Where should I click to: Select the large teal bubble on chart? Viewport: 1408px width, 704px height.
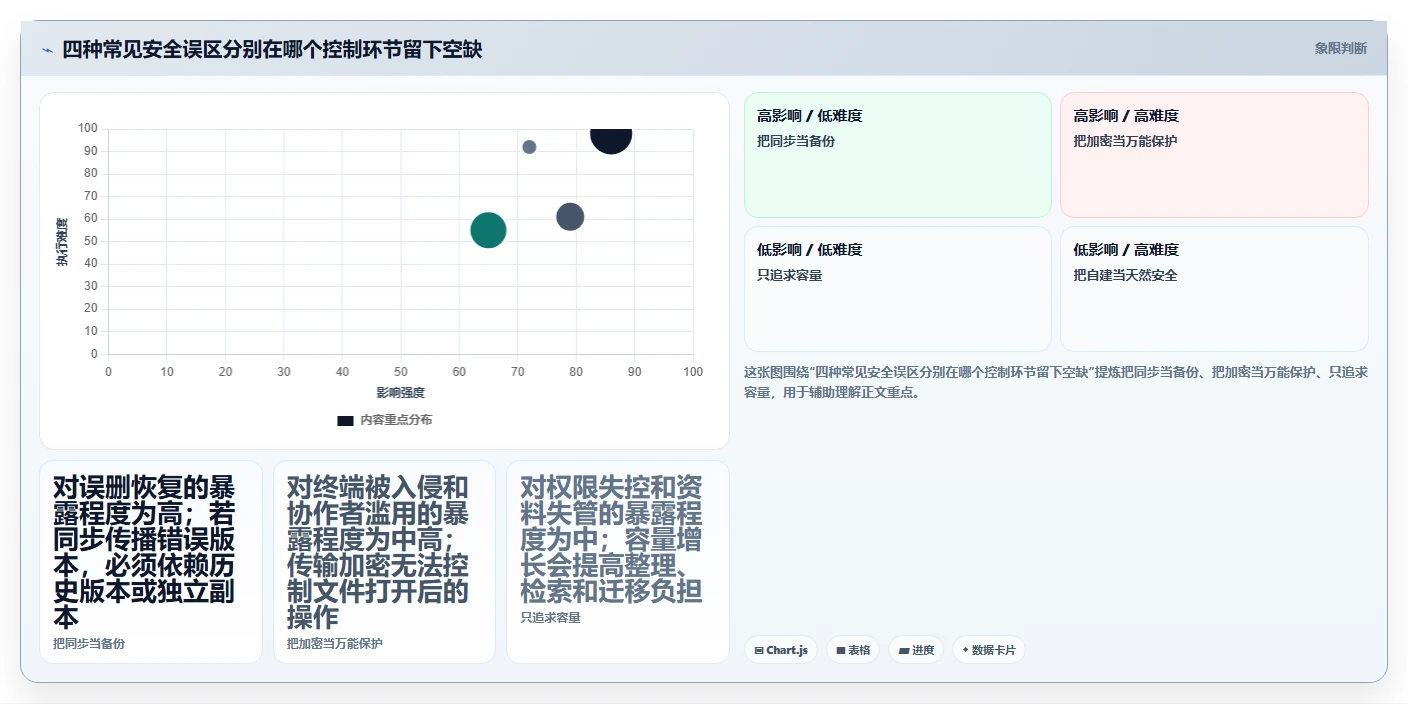(x=488, y=230)
